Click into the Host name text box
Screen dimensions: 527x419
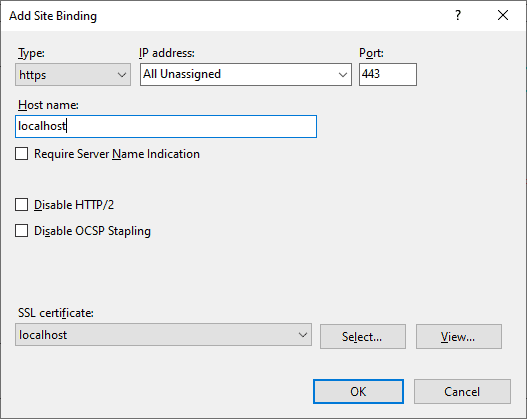166,126
